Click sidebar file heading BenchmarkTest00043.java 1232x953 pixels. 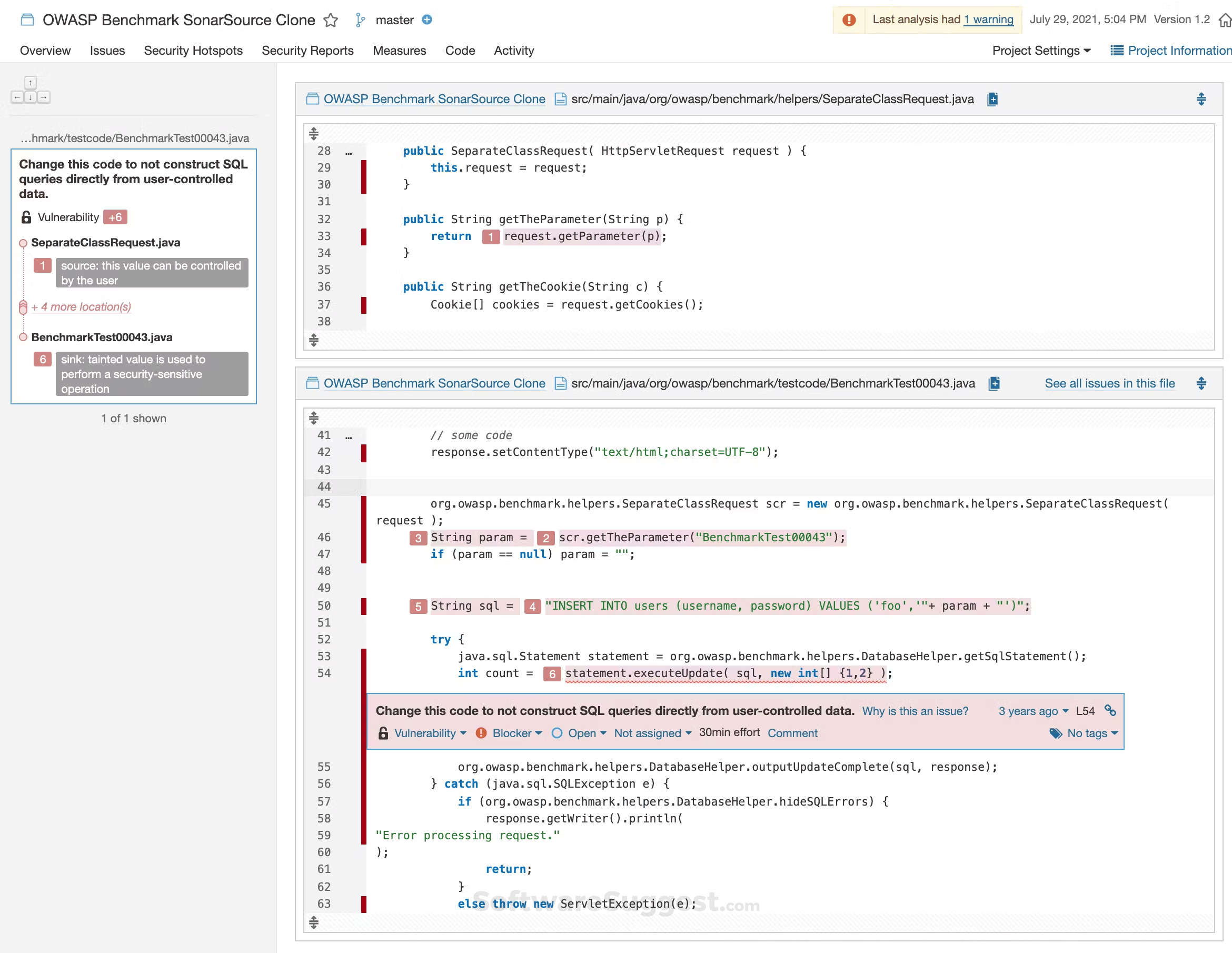[102, 337]
